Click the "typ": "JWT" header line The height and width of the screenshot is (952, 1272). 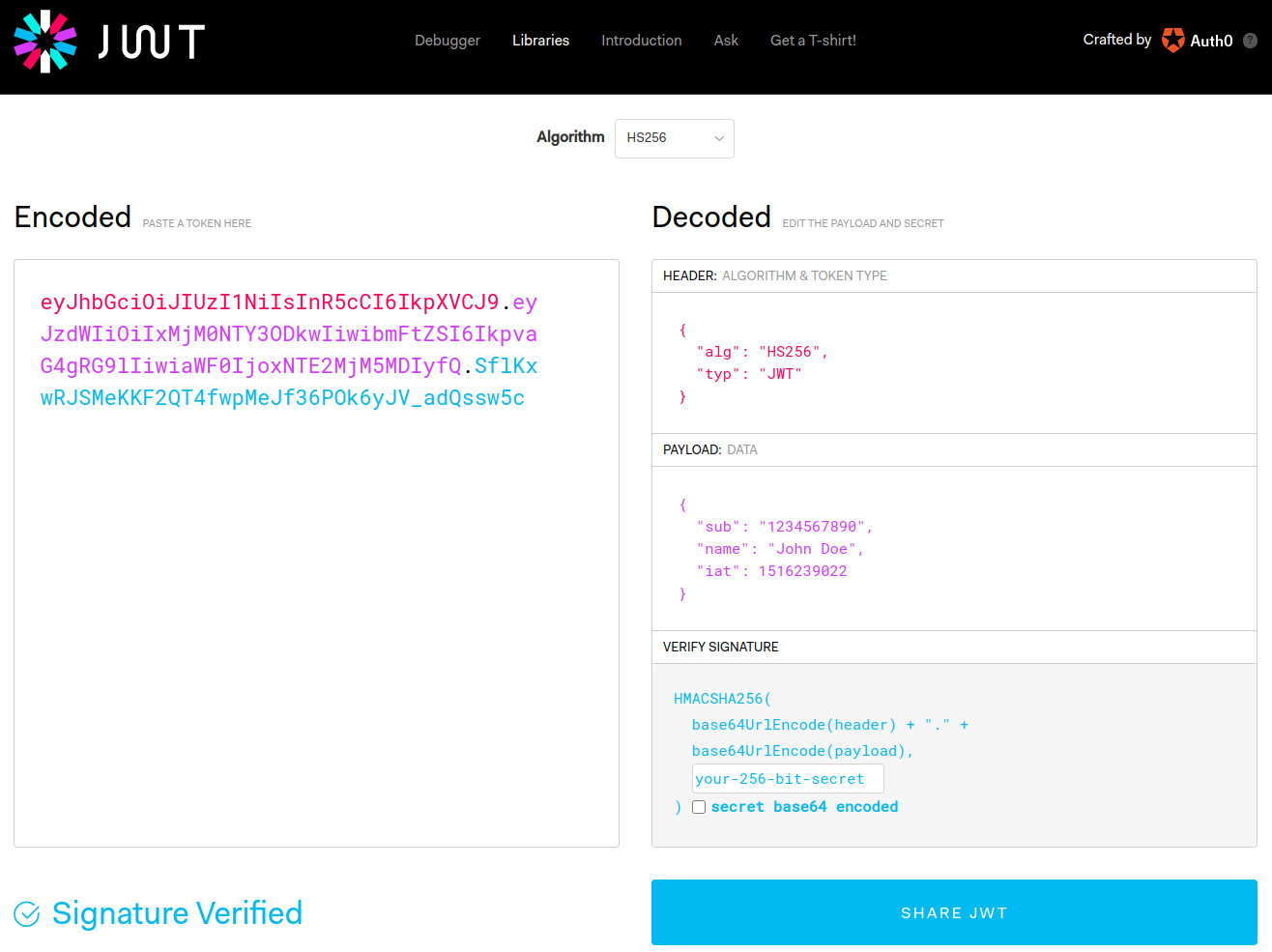(x=749, y=374)
